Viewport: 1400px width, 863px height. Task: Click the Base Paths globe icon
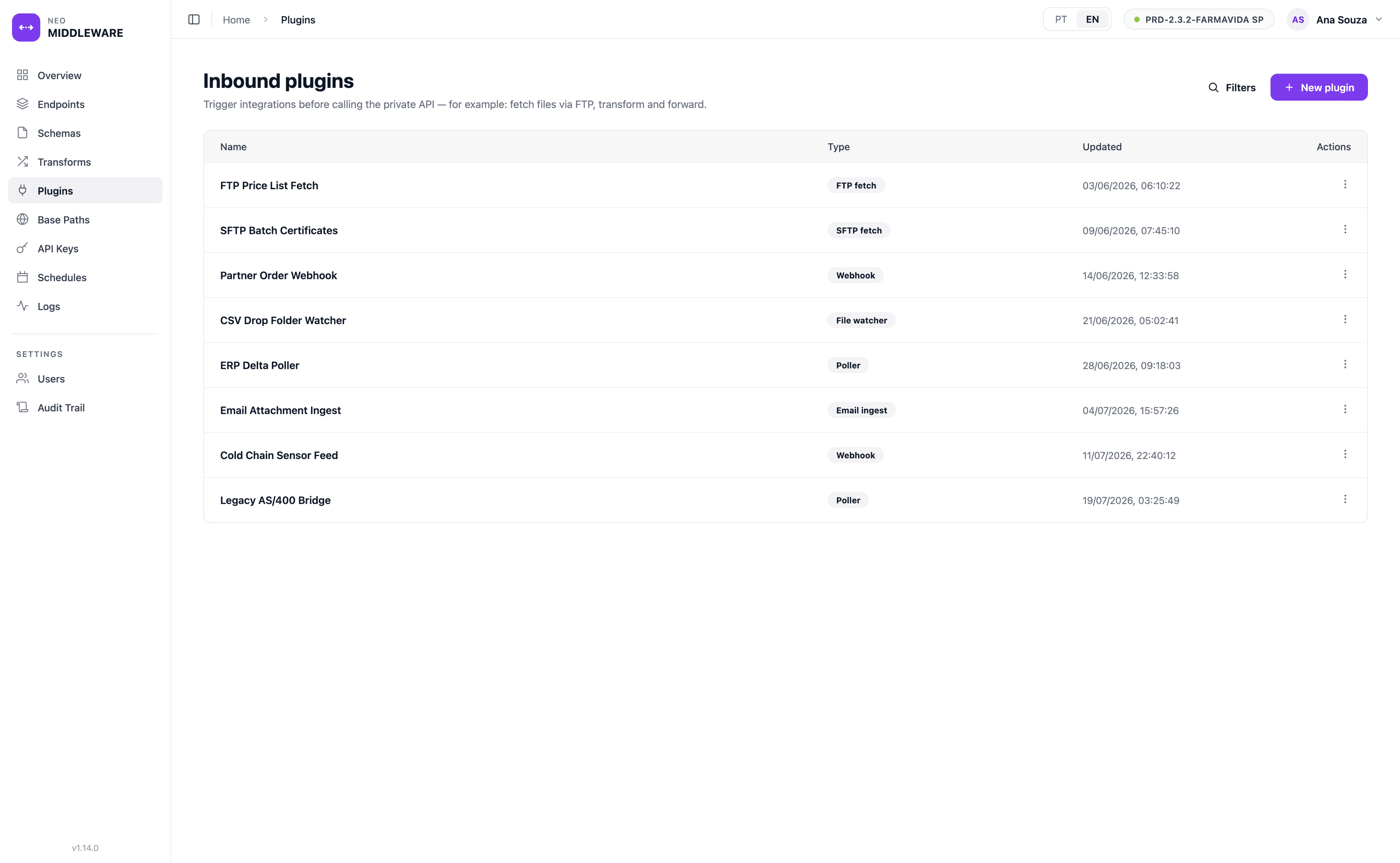coord(22,219)
